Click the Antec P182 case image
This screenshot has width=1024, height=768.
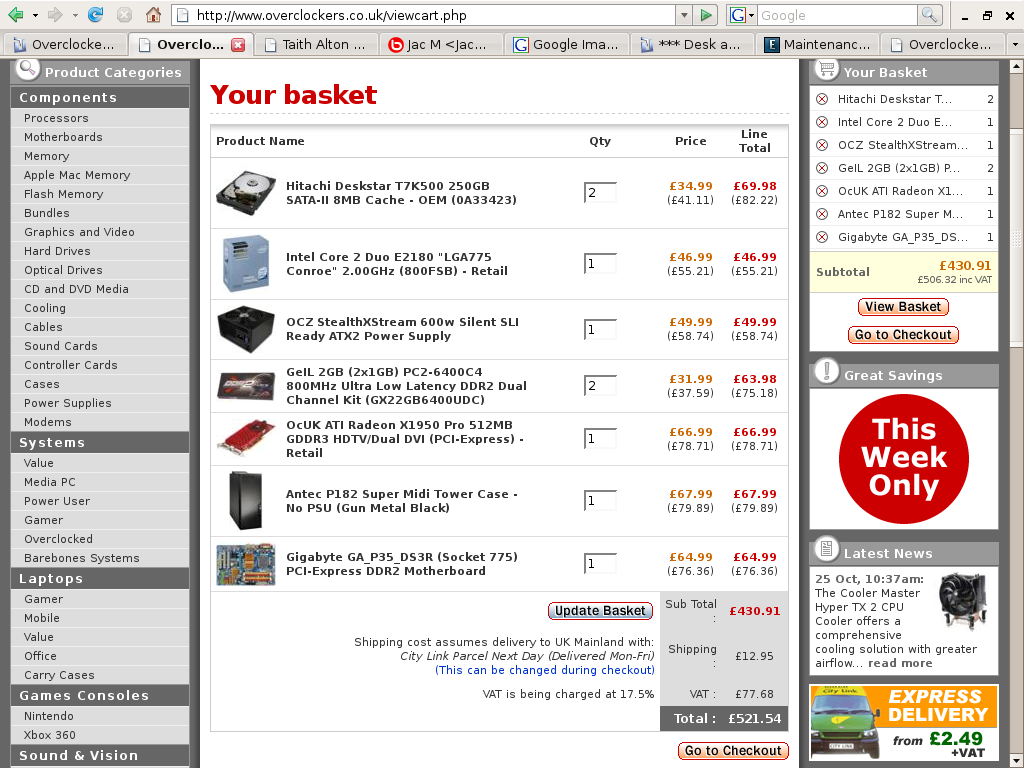(x=246, y=501)
